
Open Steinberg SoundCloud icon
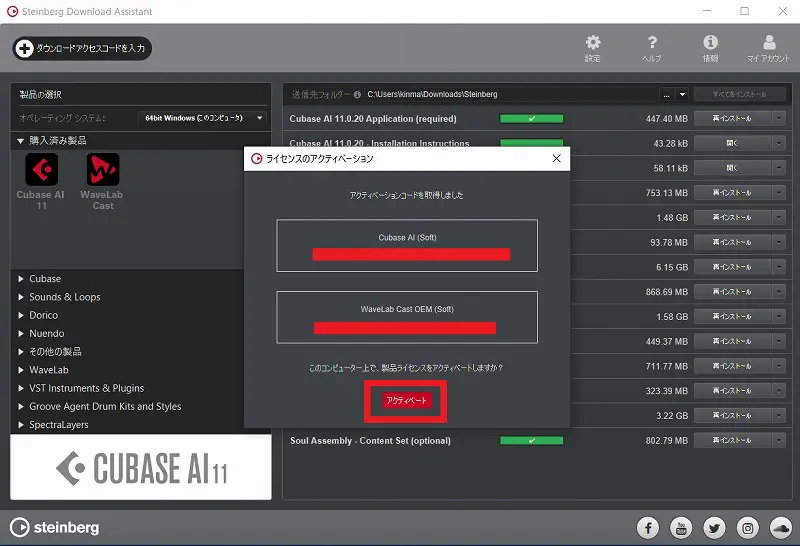780,527
